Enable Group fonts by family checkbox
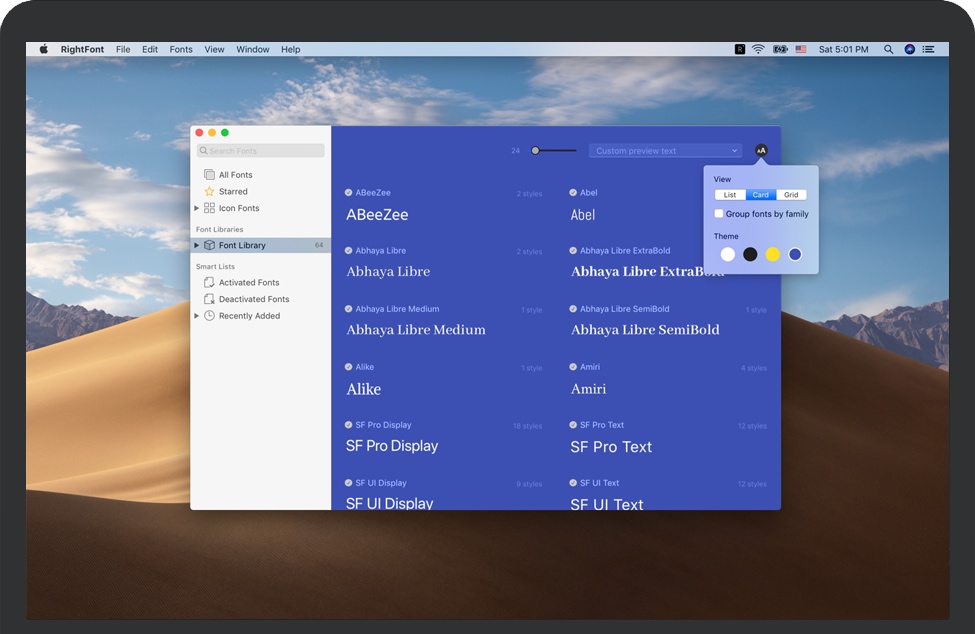Image resolution: width=975 pixels, height=634 pixels. pyautogui.click(x=719, y=214)
